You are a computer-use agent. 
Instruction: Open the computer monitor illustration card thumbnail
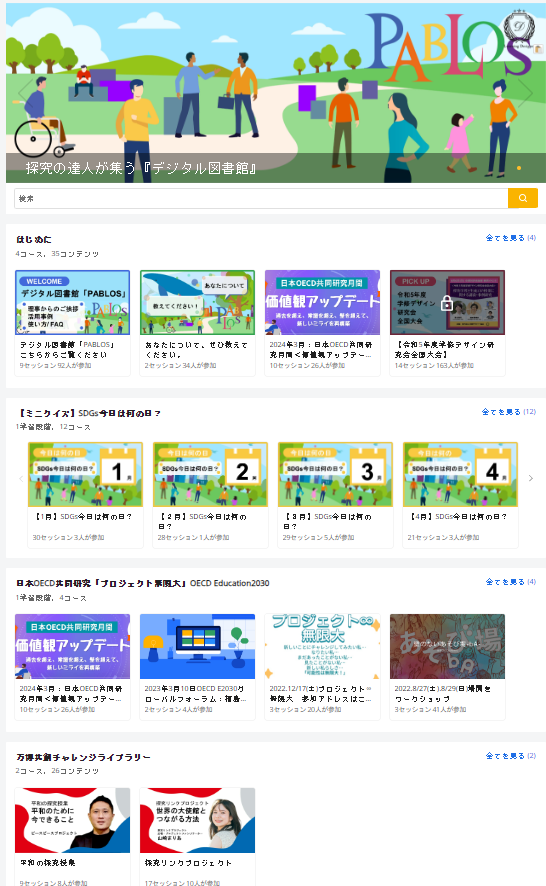pos(197,646)
